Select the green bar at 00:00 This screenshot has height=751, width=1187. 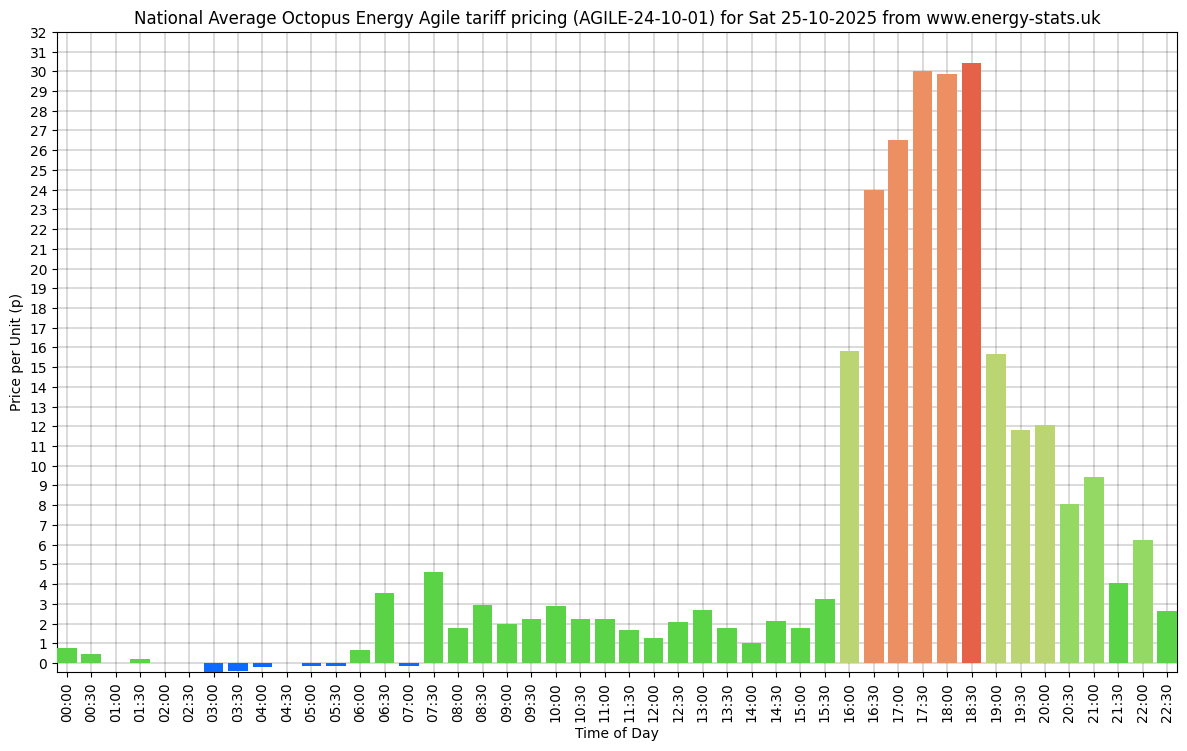tap(67, 656)
